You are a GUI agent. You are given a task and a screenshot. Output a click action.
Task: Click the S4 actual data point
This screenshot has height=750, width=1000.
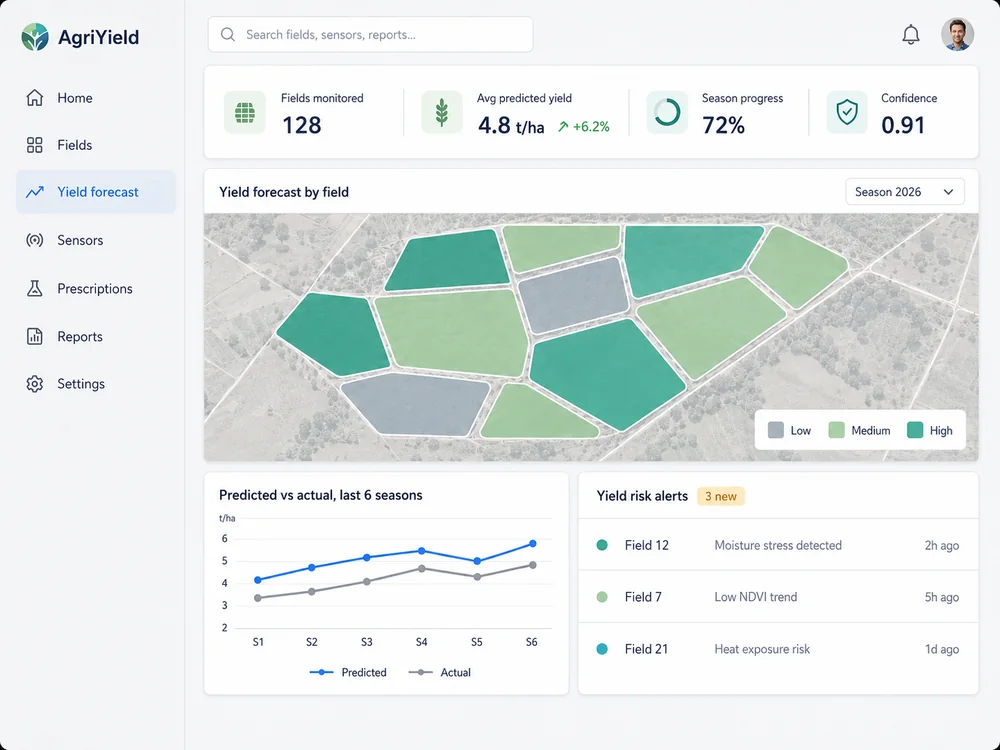coord(422,568)
